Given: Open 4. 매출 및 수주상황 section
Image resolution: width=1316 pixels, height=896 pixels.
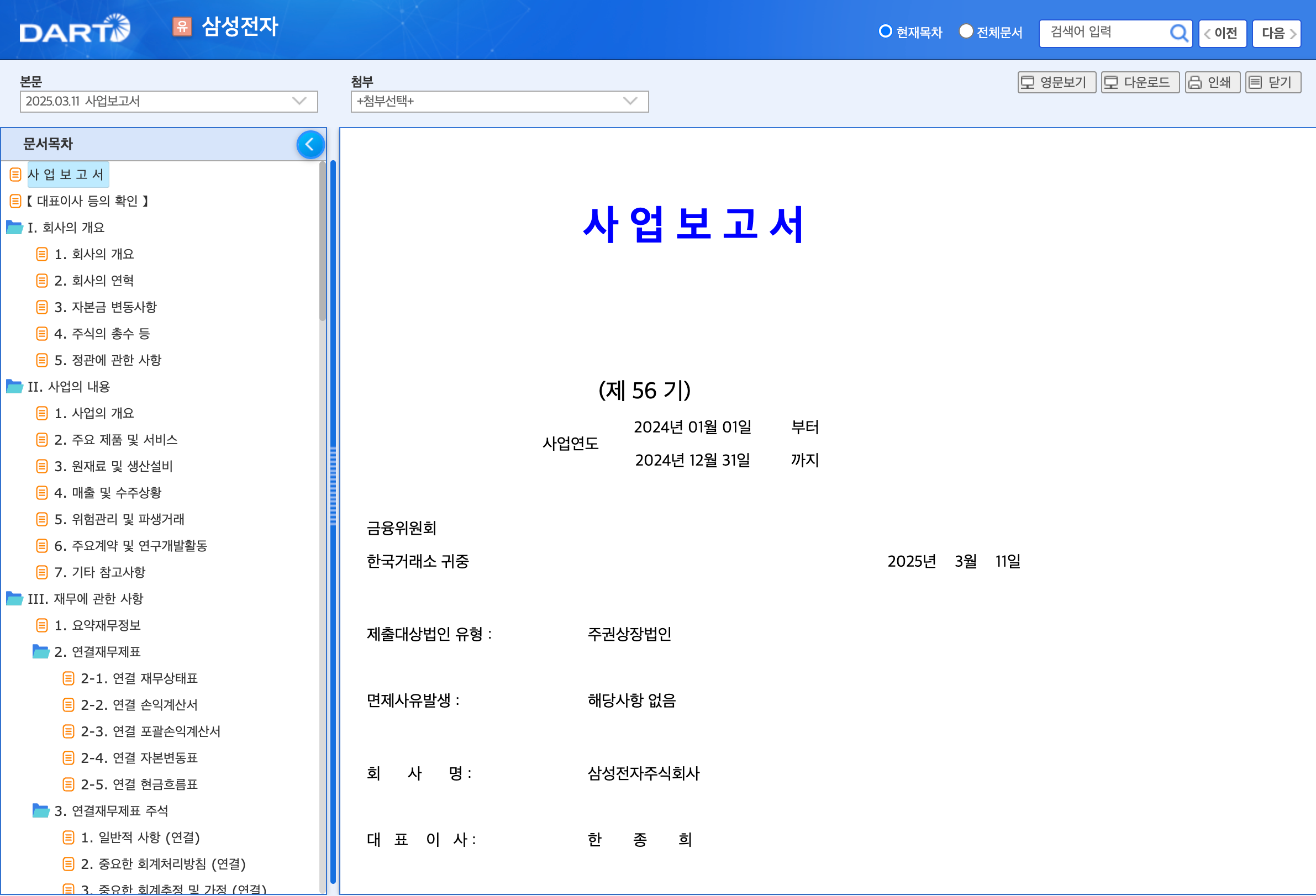Looking at the screenshot, I should tap(108, 493).
